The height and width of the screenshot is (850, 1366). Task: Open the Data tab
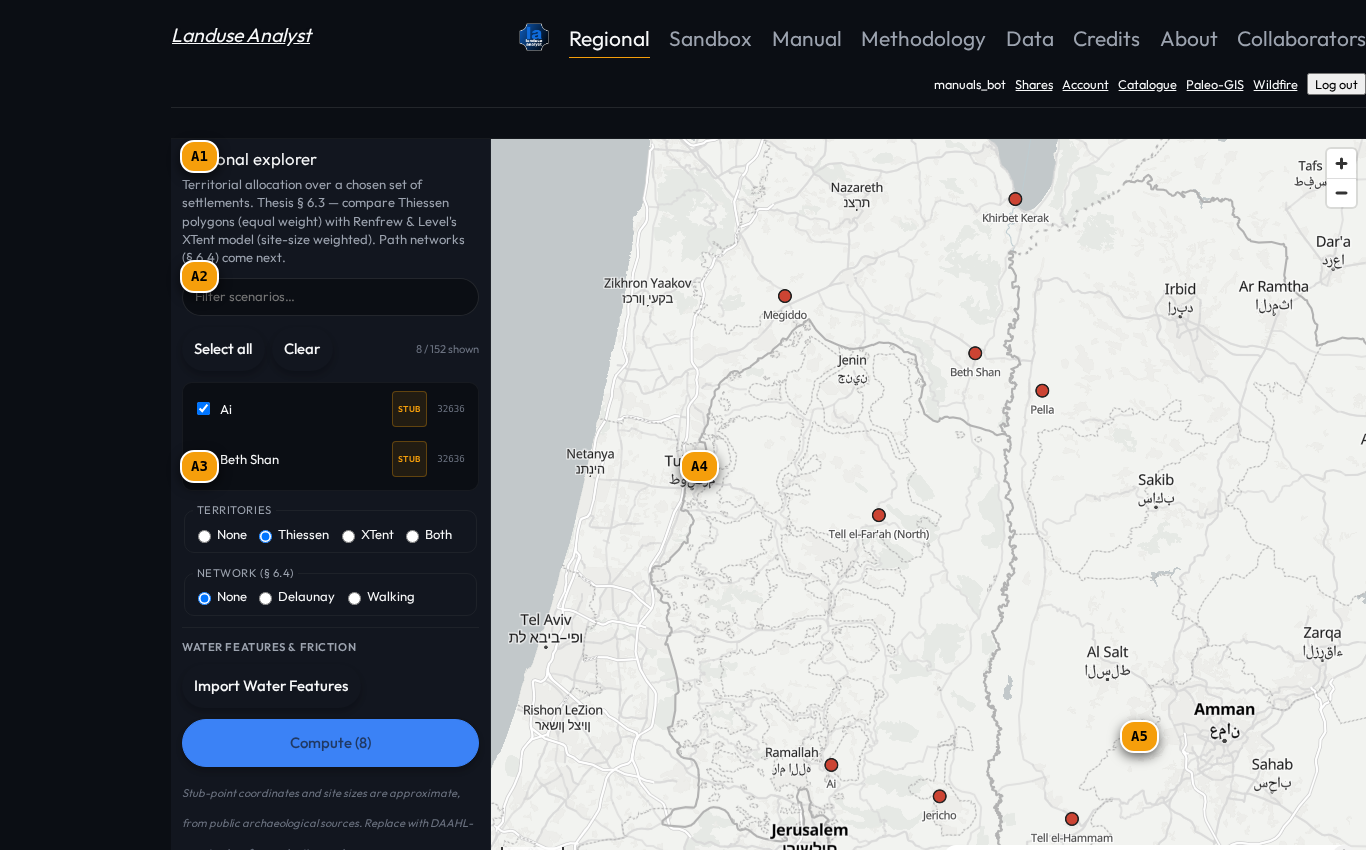click(1030, 39)
